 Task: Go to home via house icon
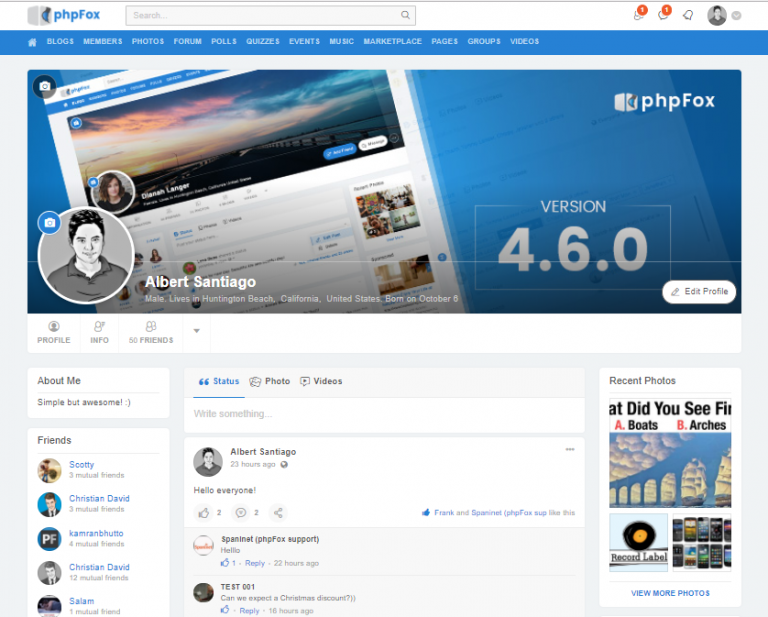[32, 42]
